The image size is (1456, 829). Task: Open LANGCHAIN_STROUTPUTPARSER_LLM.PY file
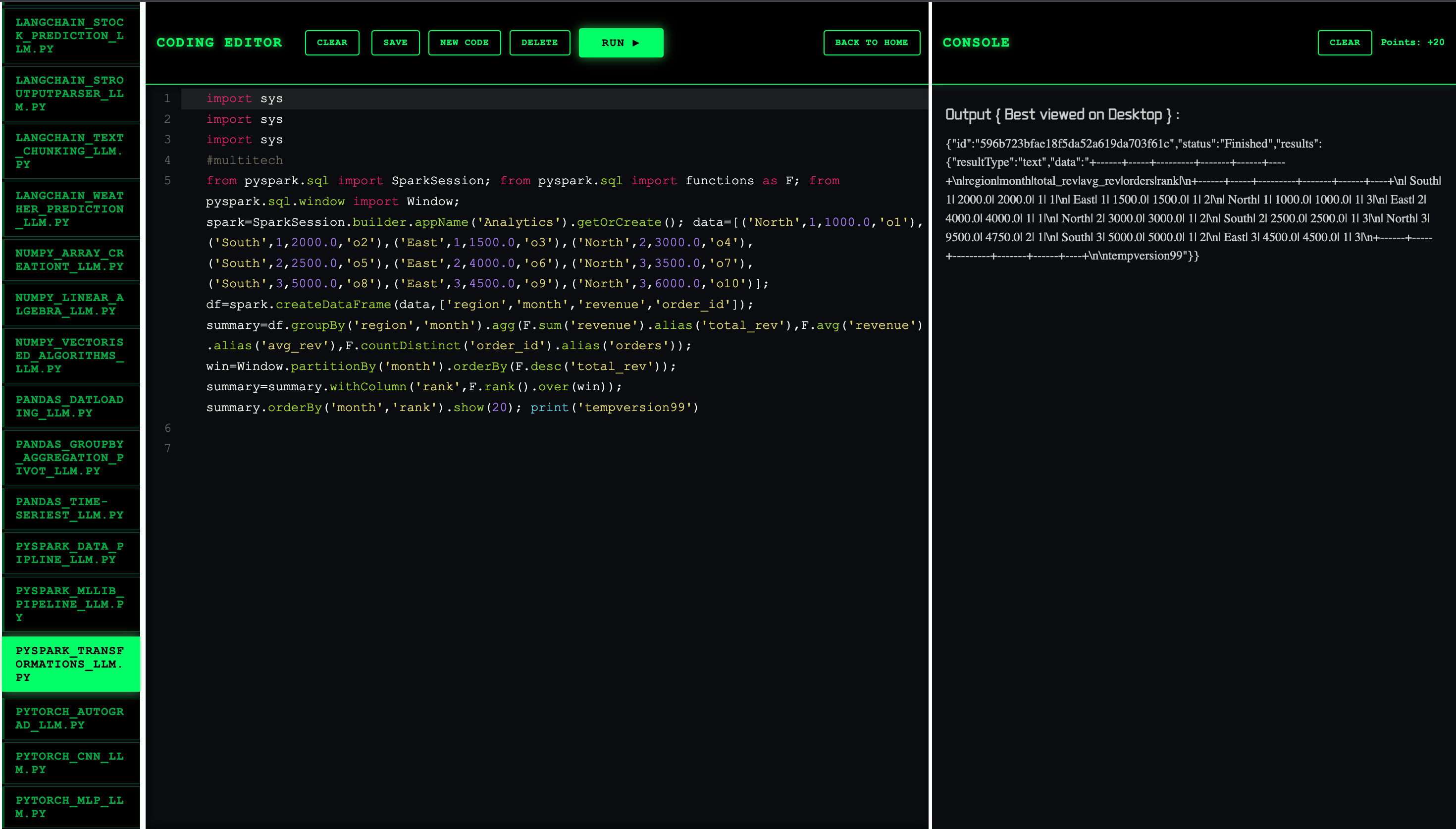[71, 94]
